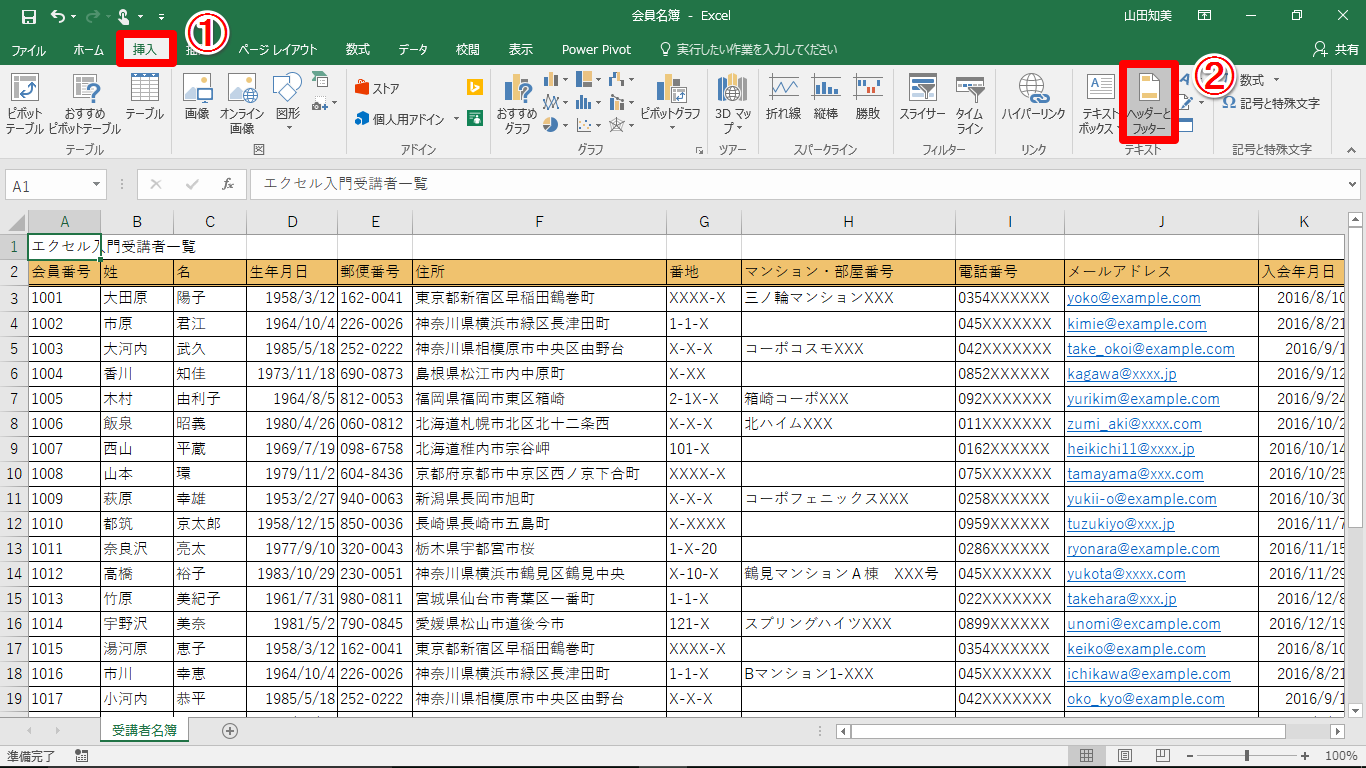The image size is (1366, 768).
Task: Switch to the Power Pivot tab
Action: pyautogui.click(x=595, y=49)
